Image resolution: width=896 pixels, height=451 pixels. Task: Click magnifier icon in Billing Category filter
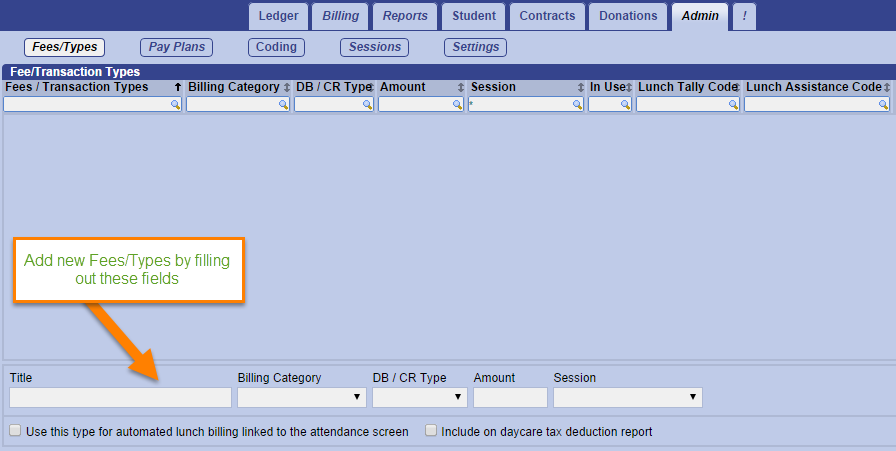tap(283, 104)
